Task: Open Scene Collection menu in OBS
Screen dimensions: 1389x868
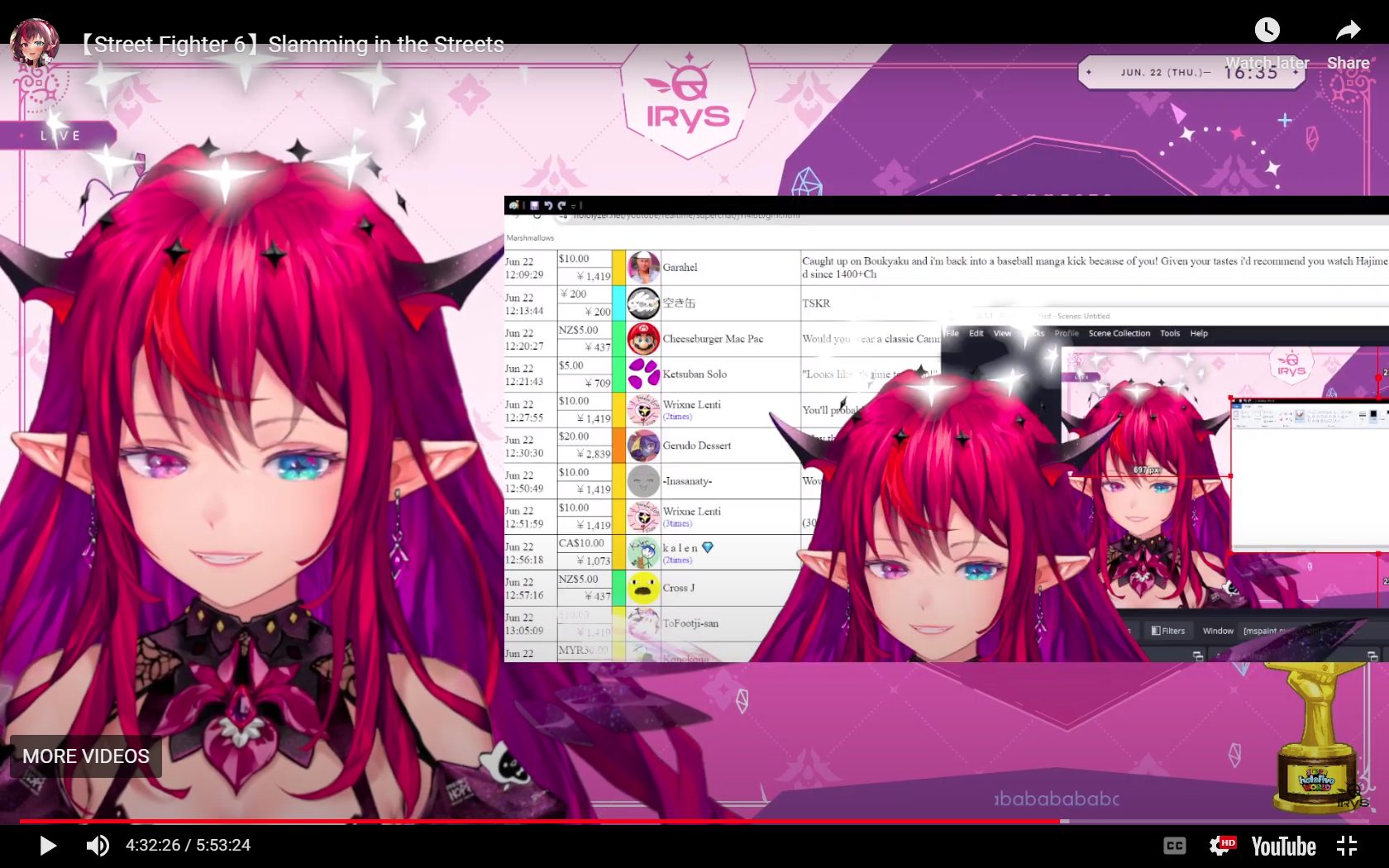Action: tap(1119, 333)
